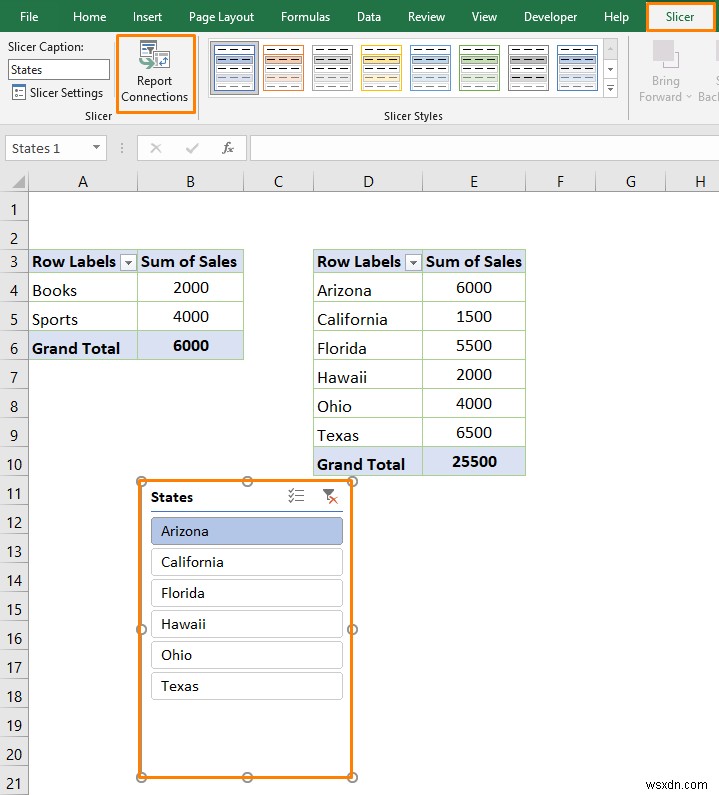Select the Sports cell
The width and height of the screenshot is (719, 795).
tap(83, 318)
